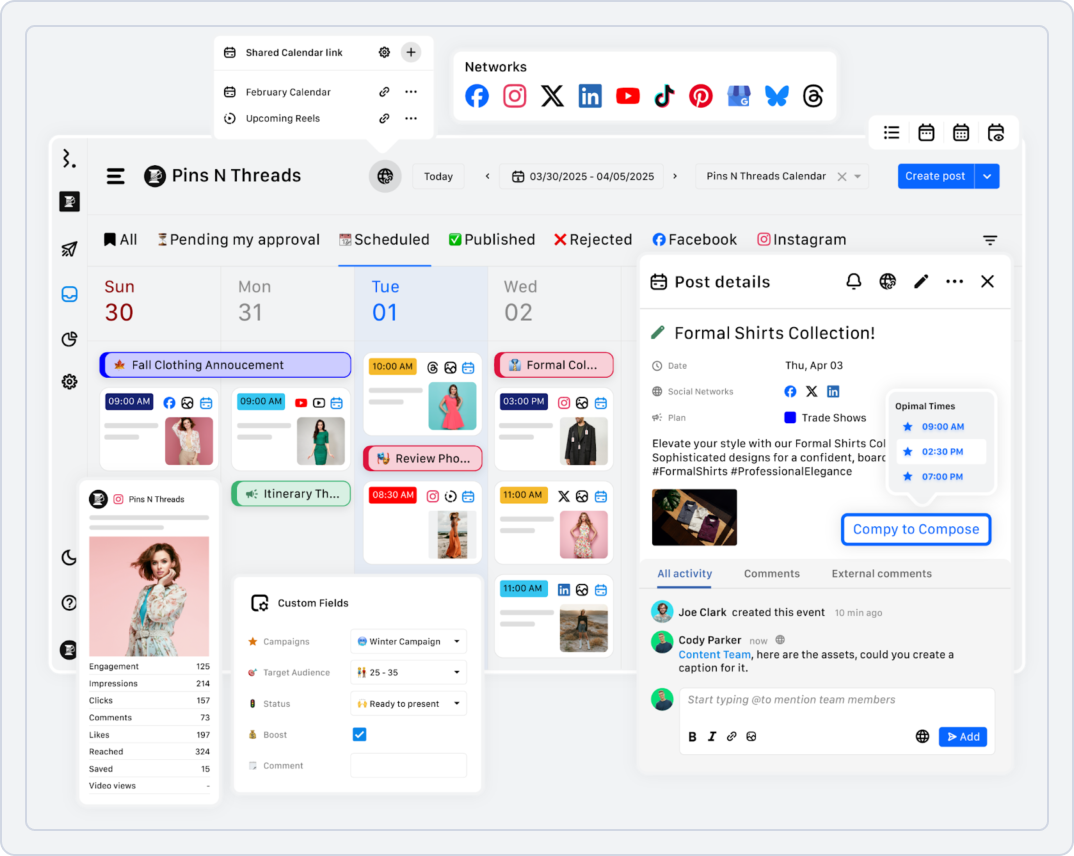This screenshot has width=1074, height=856.
Task: Open the Comments tab in Post details
Action: (x=771, y=573)
